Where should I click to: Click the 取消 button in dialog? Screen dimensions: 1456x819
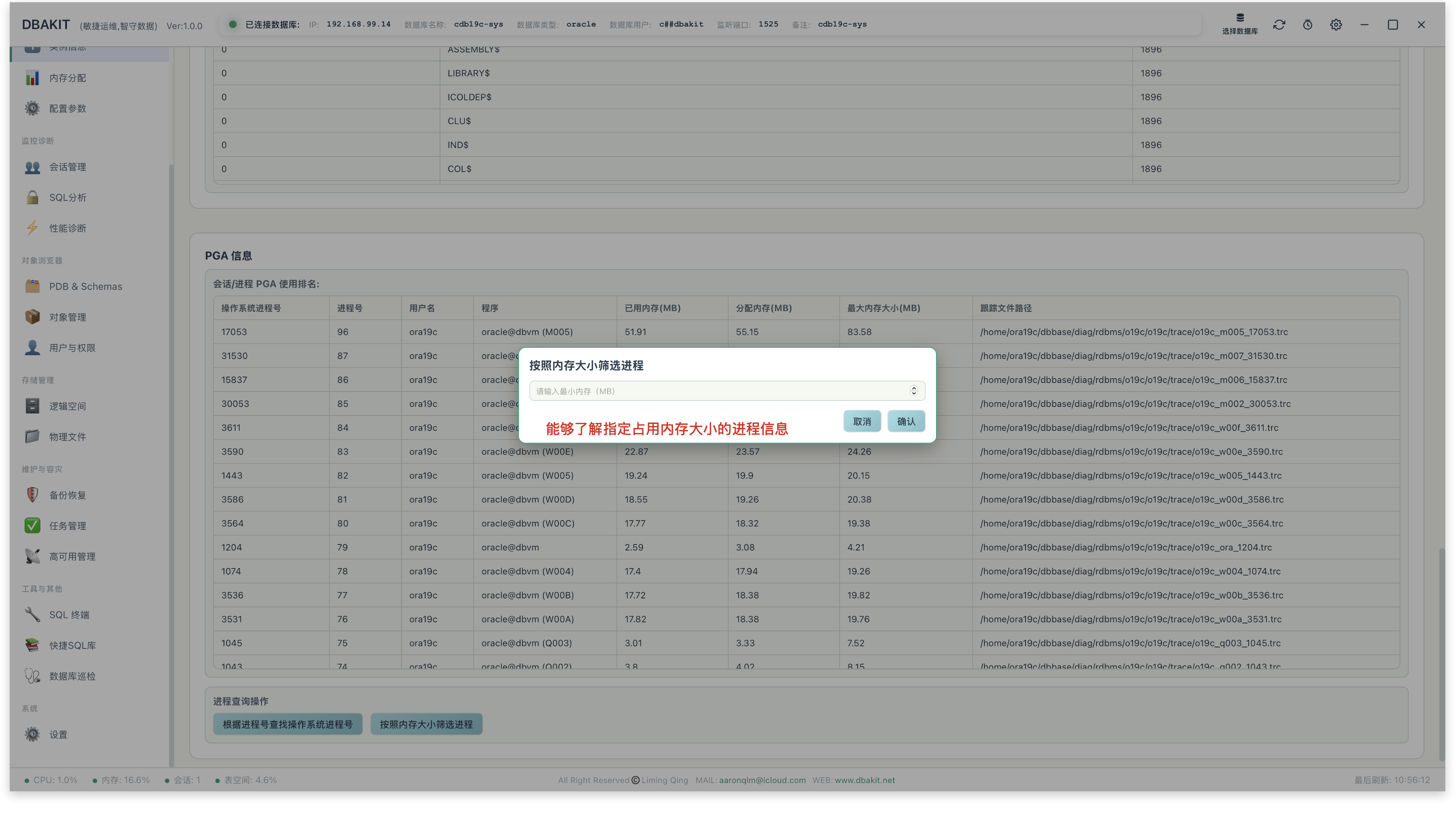tap(862, 421)
